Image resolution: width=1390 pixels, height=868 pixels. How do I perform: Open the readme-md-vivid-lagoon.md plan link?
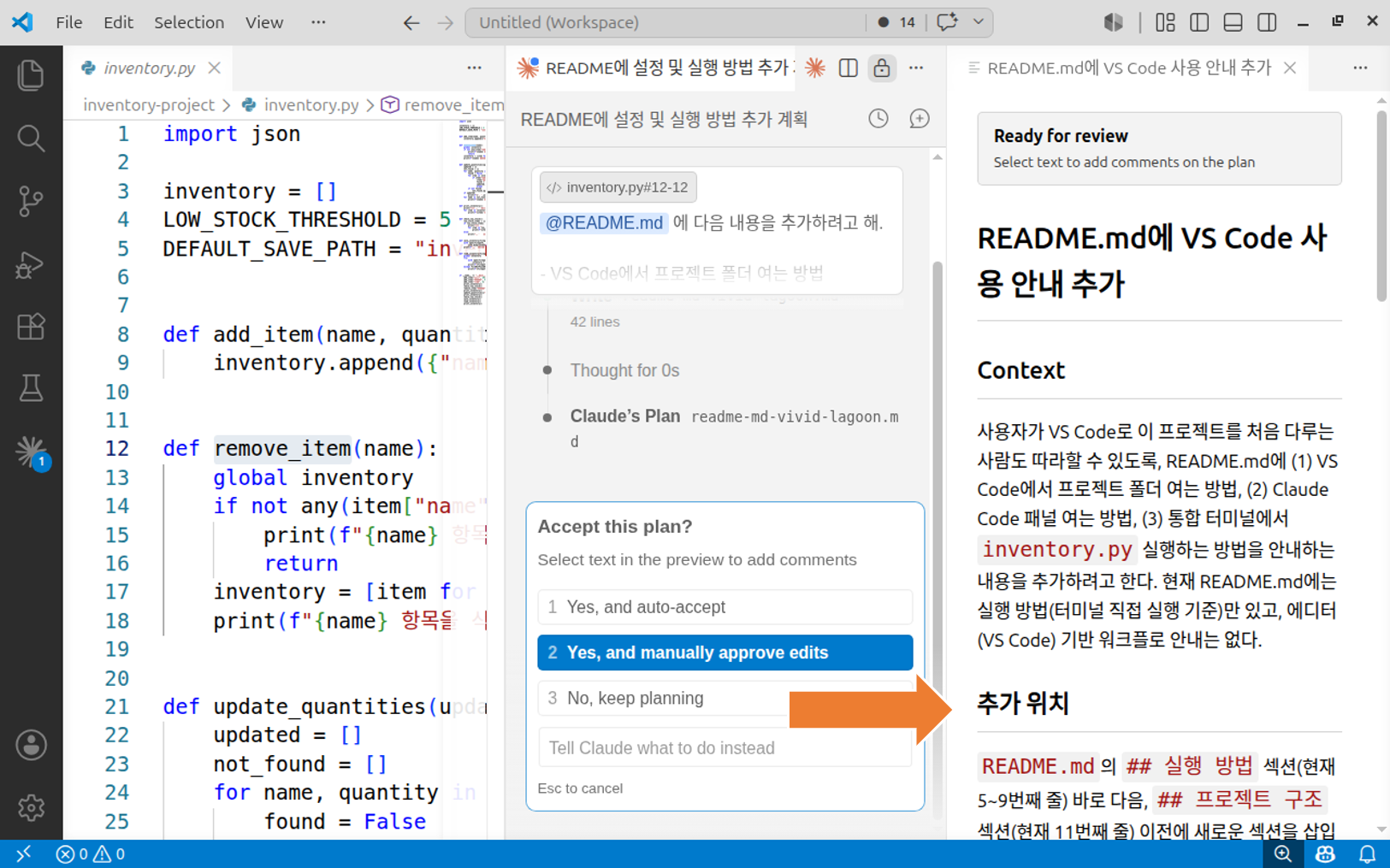pos(734,428)
